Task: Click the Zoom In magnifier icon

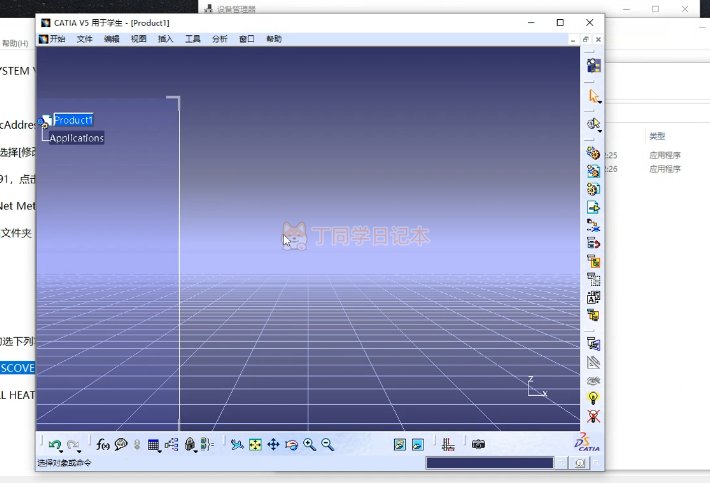Action: pos(309,445)
